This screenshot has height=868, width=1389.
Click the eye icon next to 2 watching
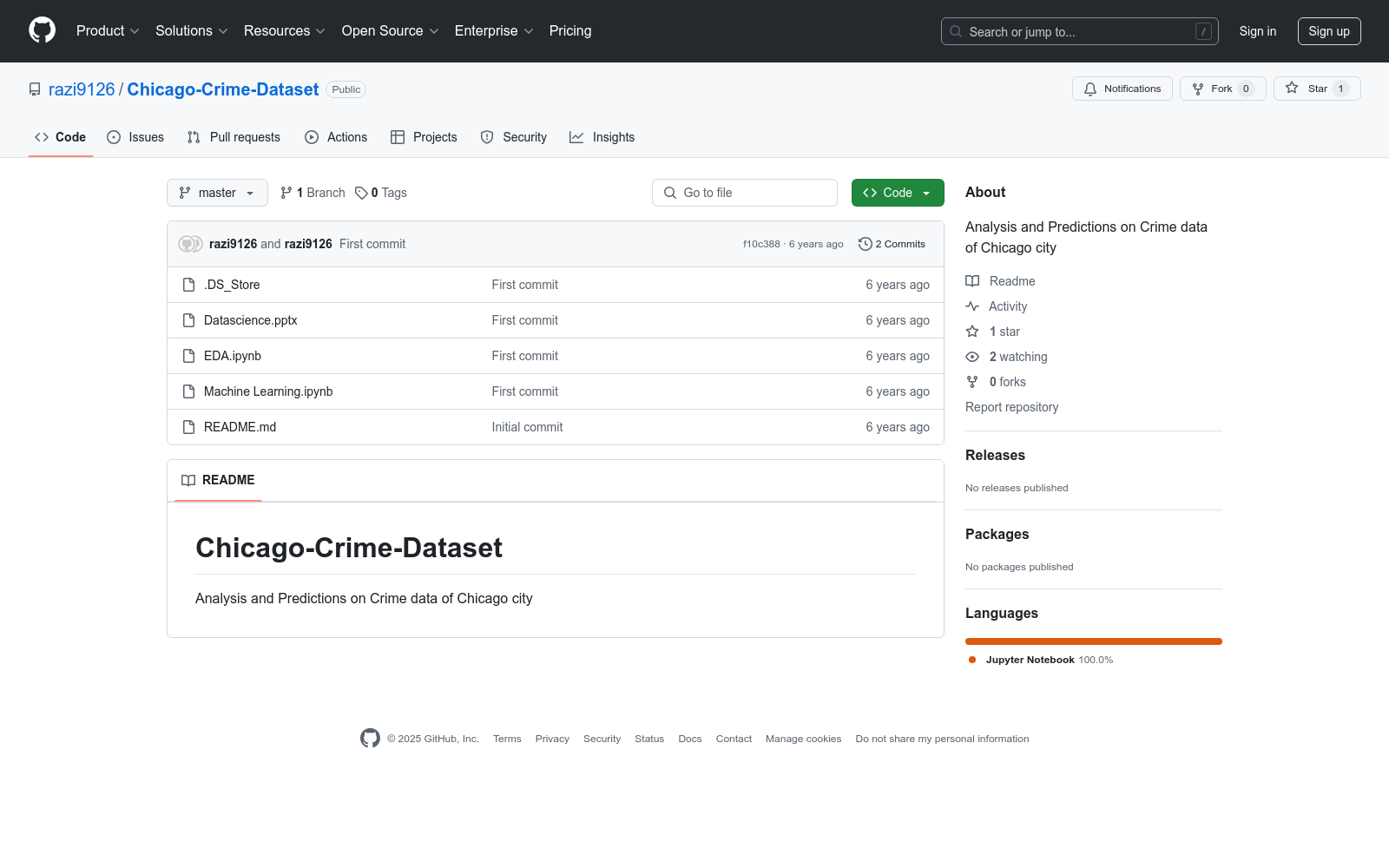pos(972,357)
